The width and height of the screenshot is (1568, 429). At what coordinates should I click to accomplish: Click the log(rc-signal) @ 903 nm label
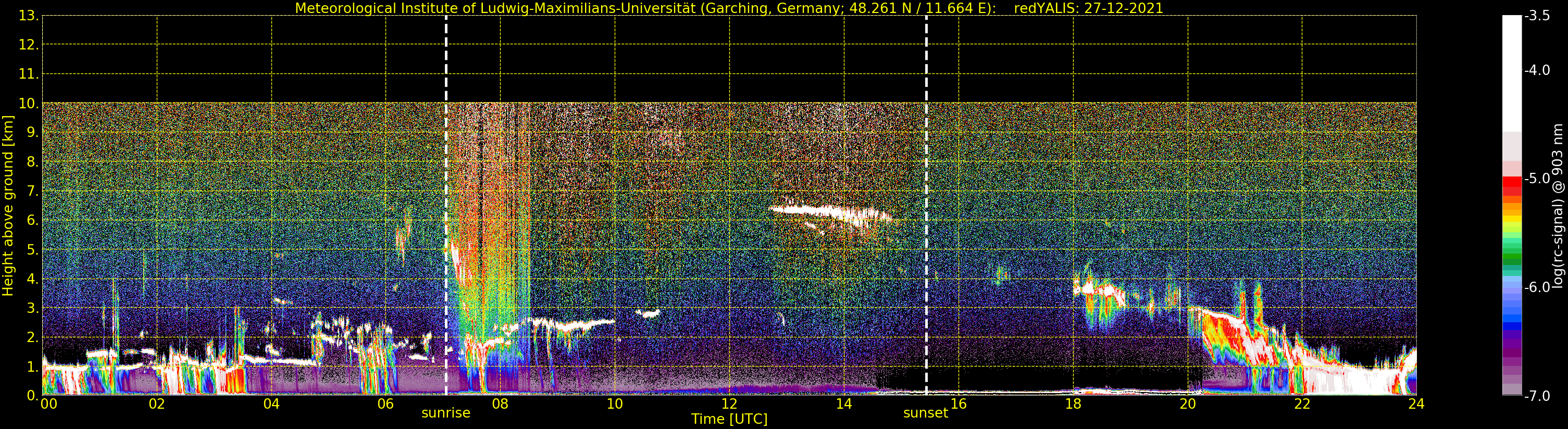pos(1558,206)
